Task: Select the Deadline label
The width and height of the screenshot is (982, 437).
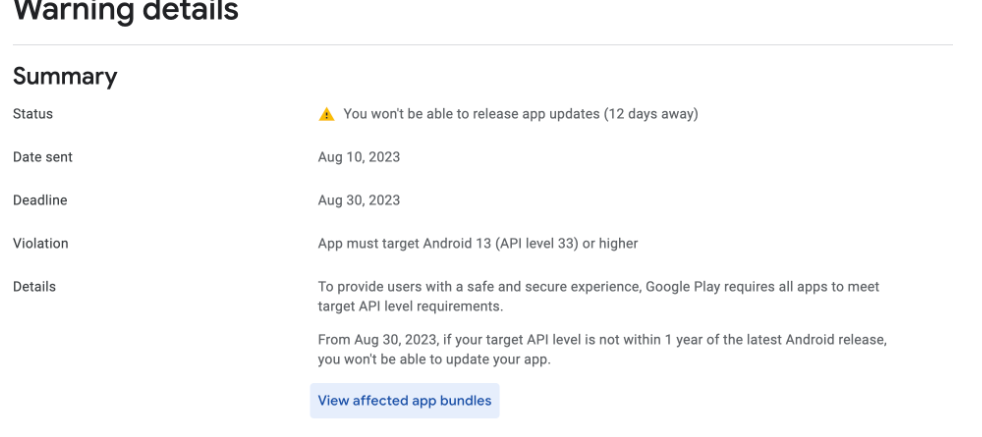Action: 40,200
